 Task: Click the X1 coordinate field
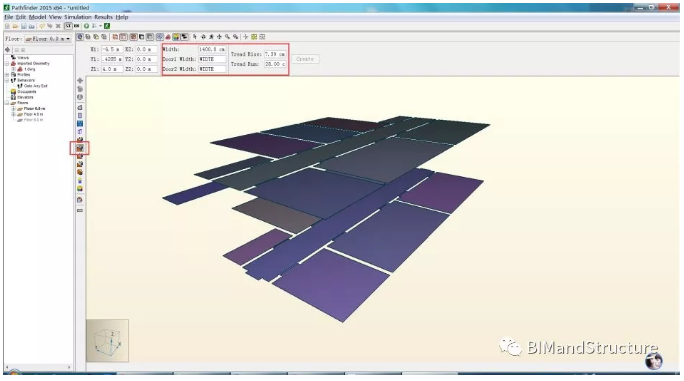coord(112,49)
